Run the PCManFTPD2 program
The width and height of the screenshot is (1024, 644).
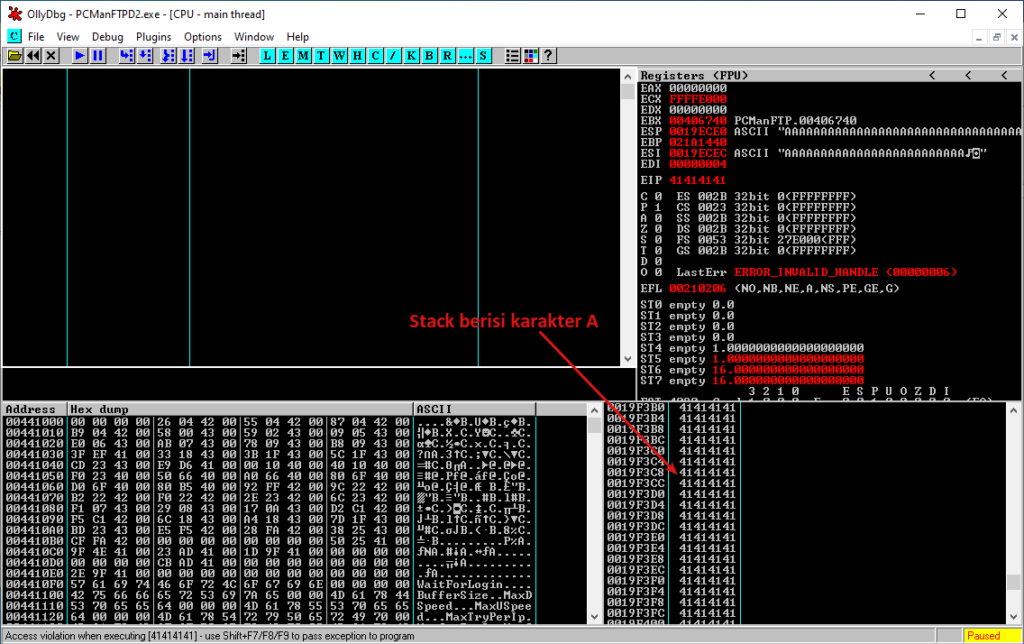point(78,55)
